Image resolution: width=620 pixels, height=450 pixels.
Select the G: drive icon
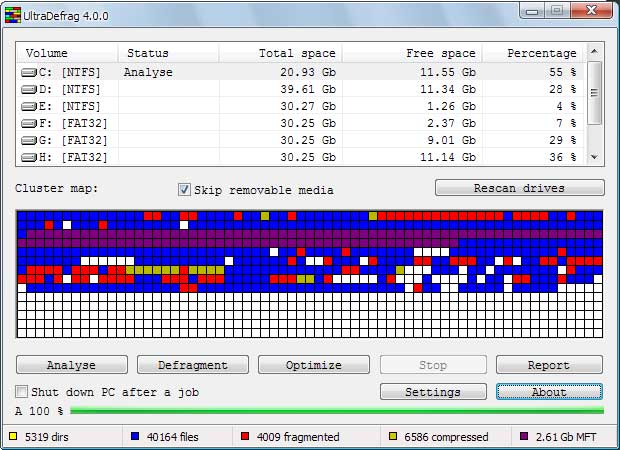(x=28, y=141)
